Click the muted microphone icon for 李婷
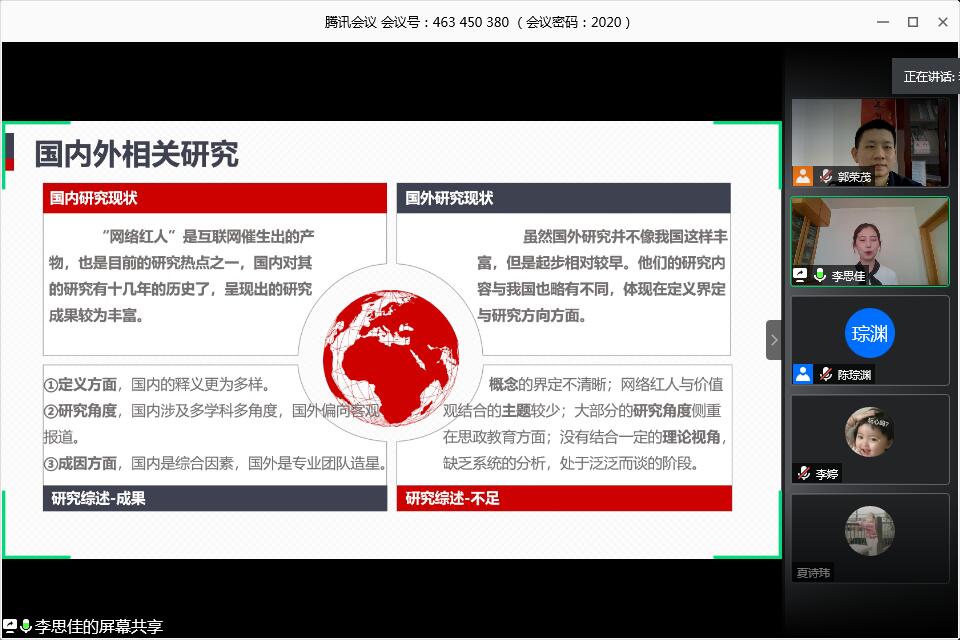960x640 pixels. click(803, 473)
